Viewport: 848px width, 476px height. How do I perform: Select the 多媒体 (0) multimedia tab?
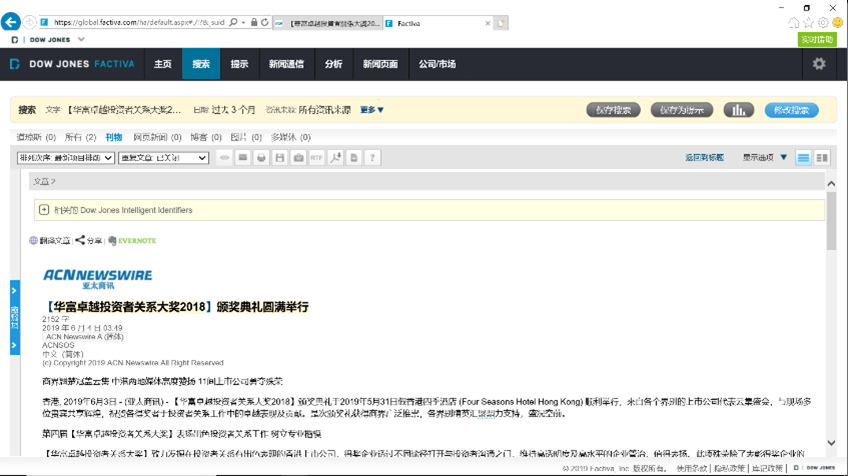point(291,137)
